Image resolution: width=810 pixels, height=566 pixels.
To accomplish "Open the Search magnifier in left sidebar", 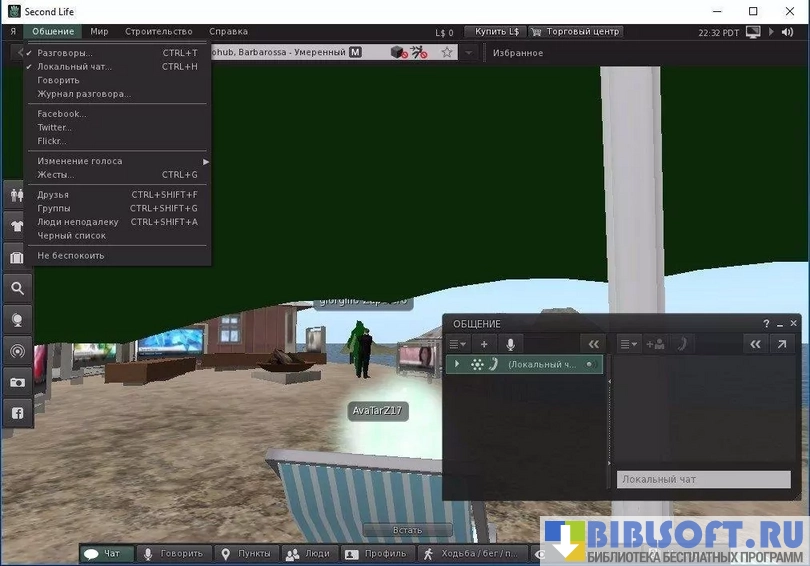I will pyautogui.click(x=17, y=289).
